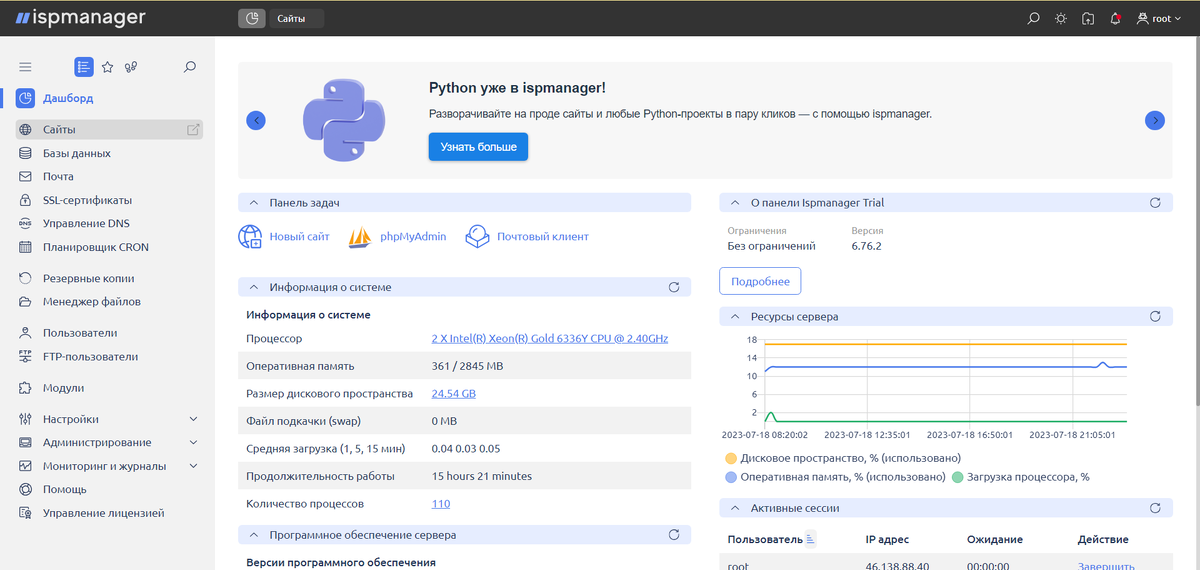Open notifications bell icon

(x=1115, y=18)
